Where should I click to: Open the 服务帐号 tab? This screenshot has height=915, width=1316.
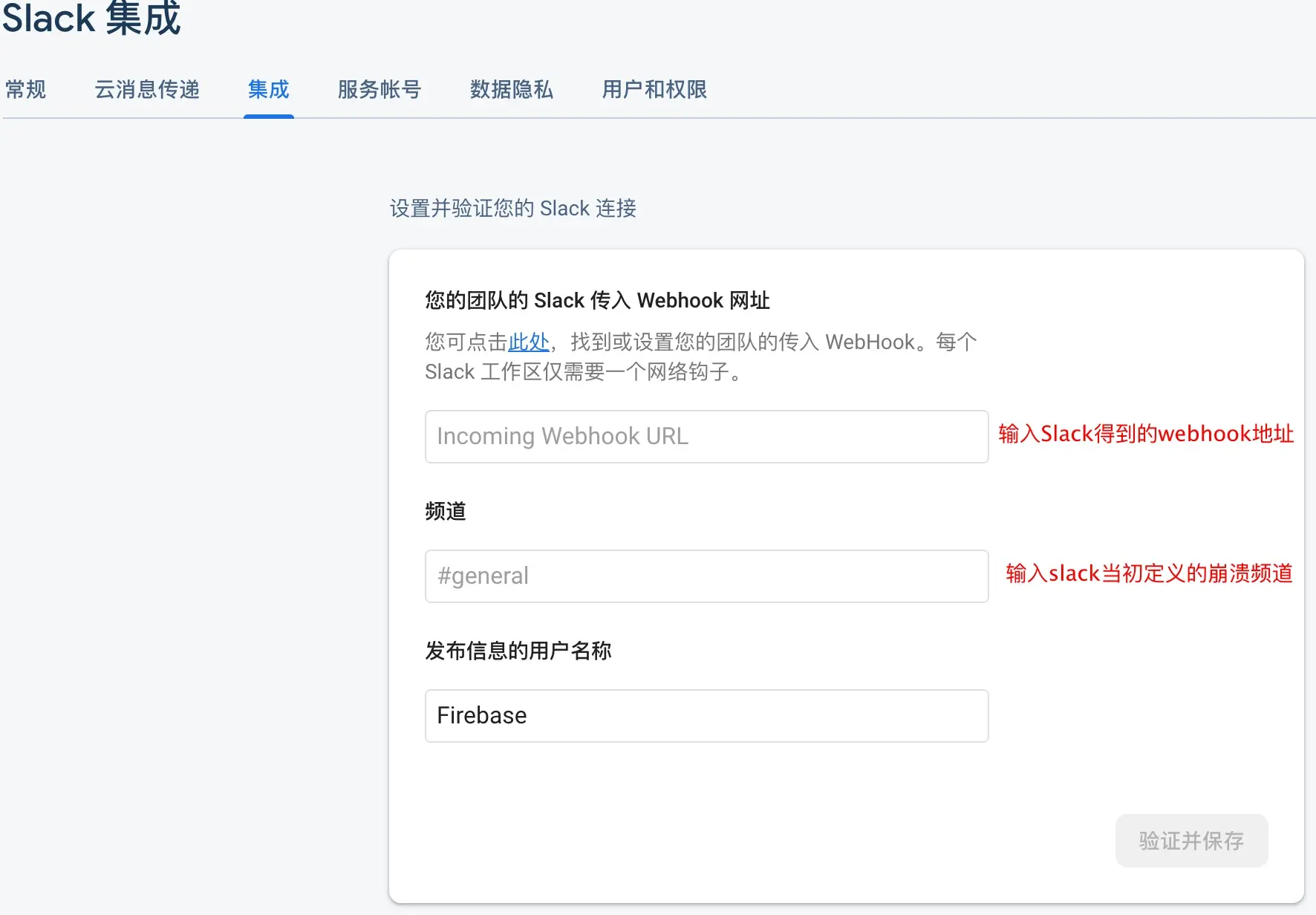pos(380,90)
